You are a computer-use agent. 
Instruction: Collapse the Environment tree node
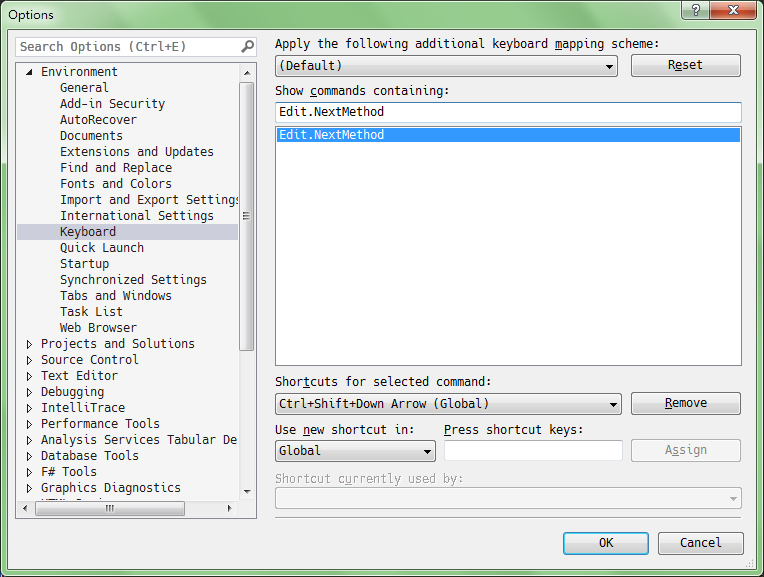[29, 72]
